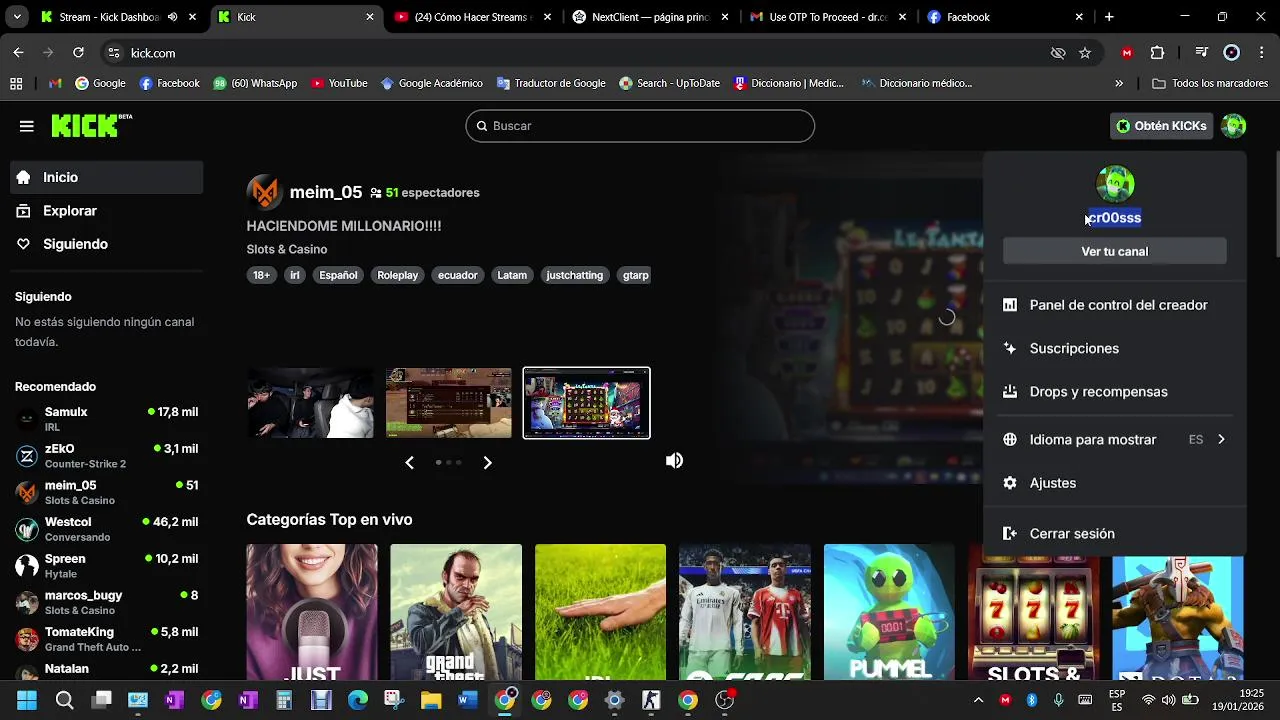Open Chrome extensions puzzle icon
1280x720 pixels.
tap(1158, 53)
